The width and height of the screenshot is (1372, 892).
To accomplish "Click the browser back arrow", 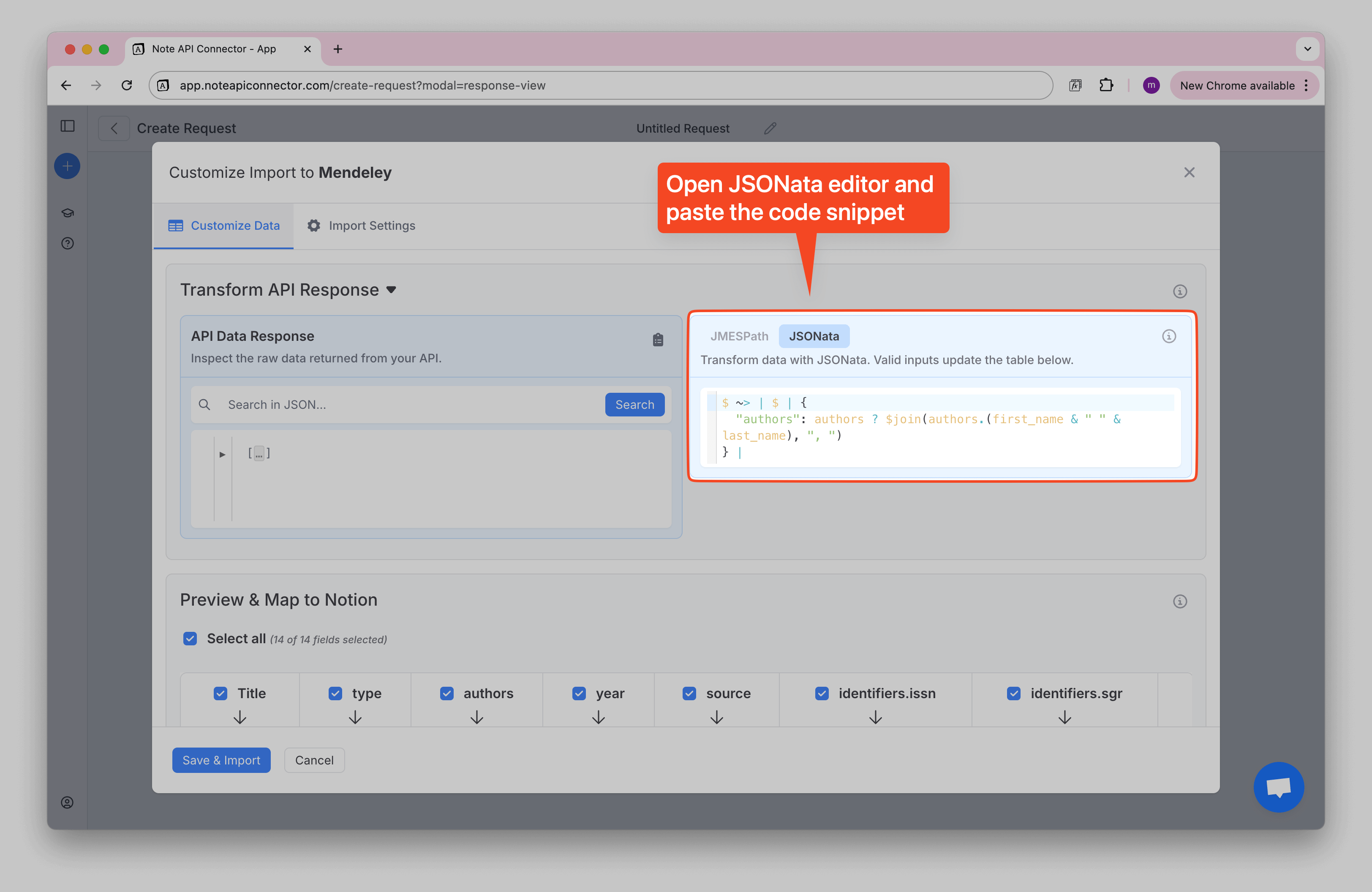I will pos(66,85).
